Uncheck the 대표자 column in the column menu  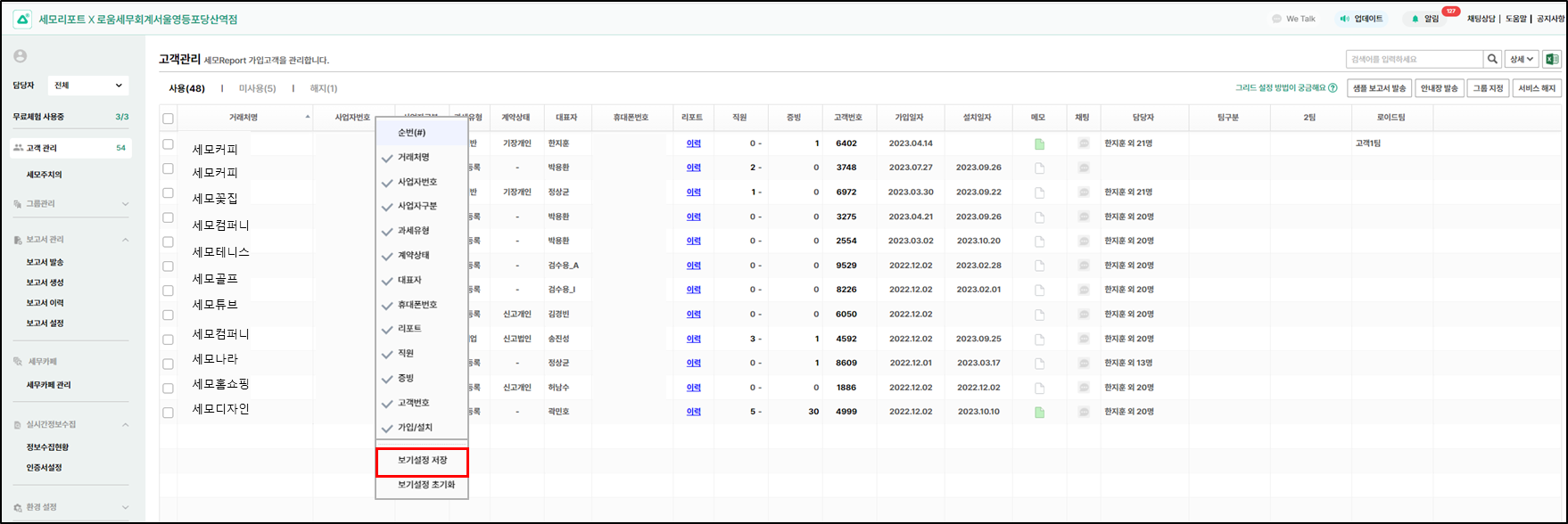(387, 281)
